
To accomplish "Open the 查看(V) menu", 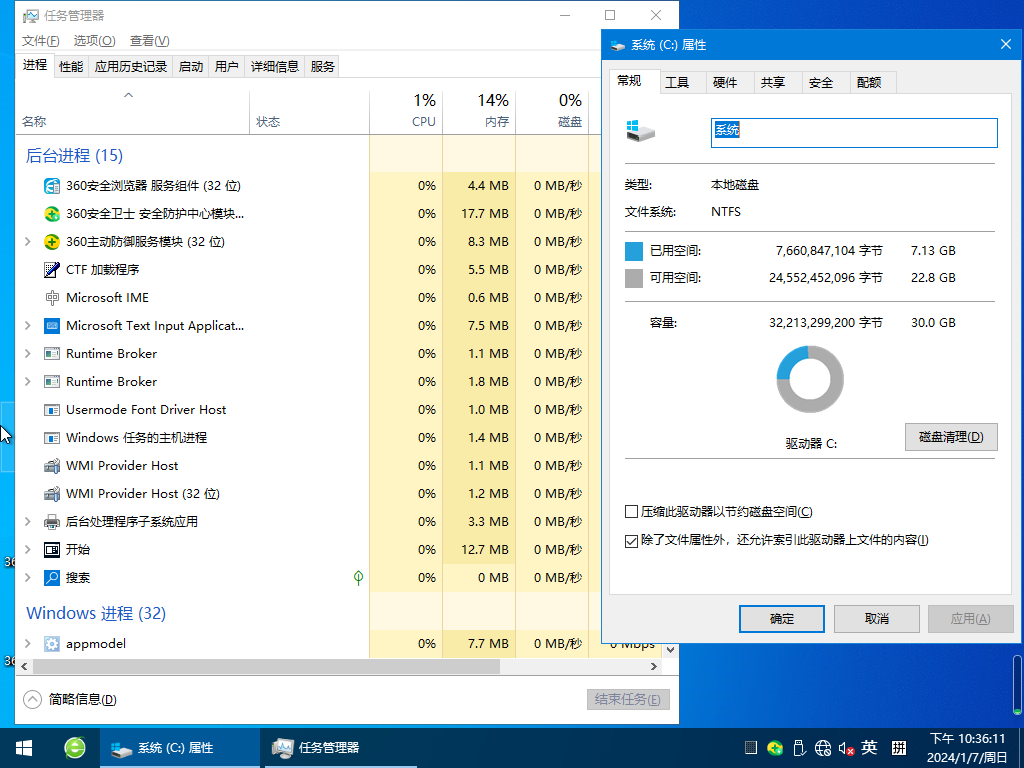I will (x=150, y=41).
